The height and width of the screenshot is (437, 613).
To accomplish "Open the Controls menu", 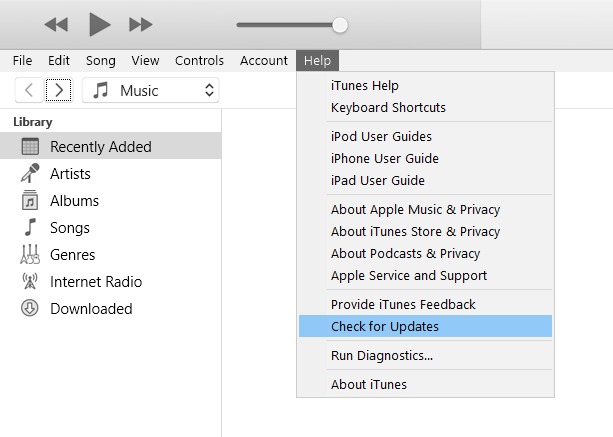I will (x=199, y=60).
